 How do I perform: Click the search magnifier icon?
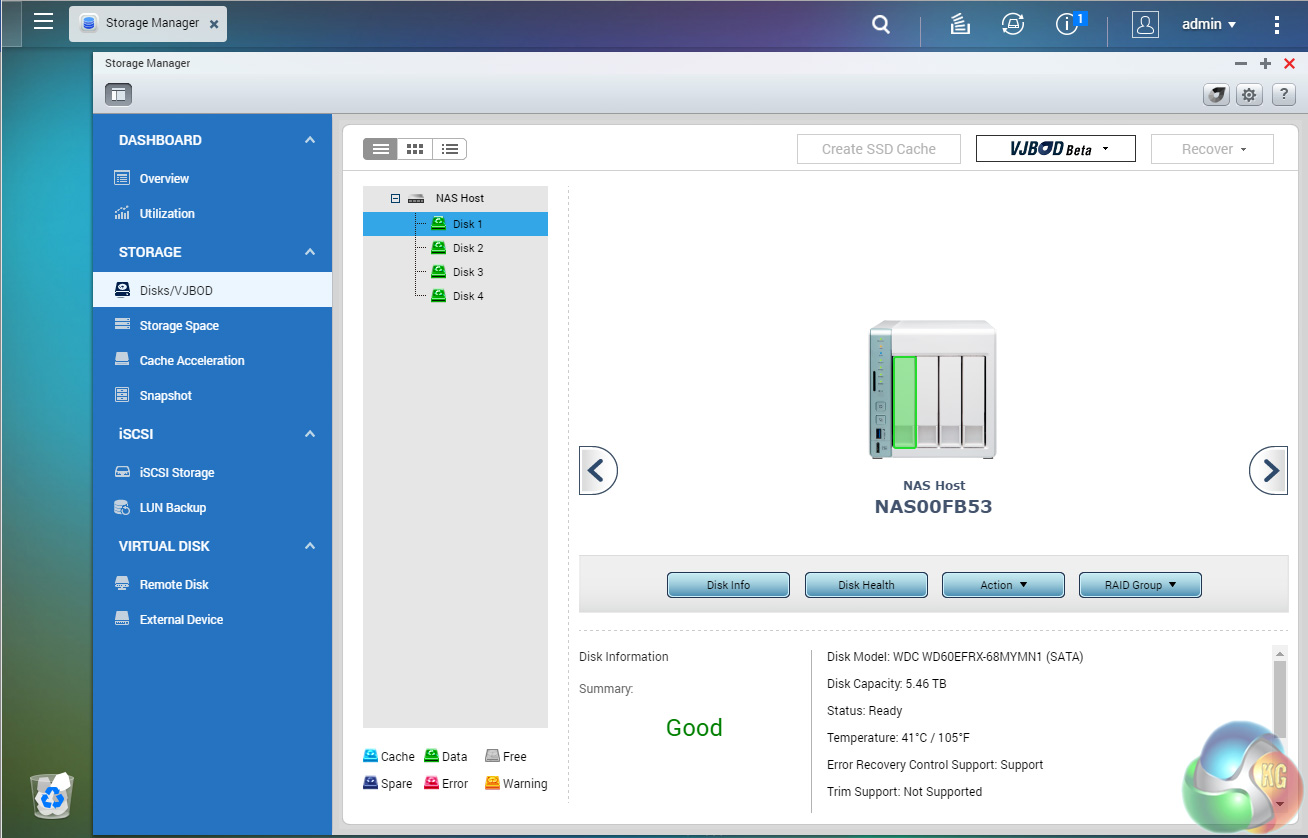[x=881, y=25]
